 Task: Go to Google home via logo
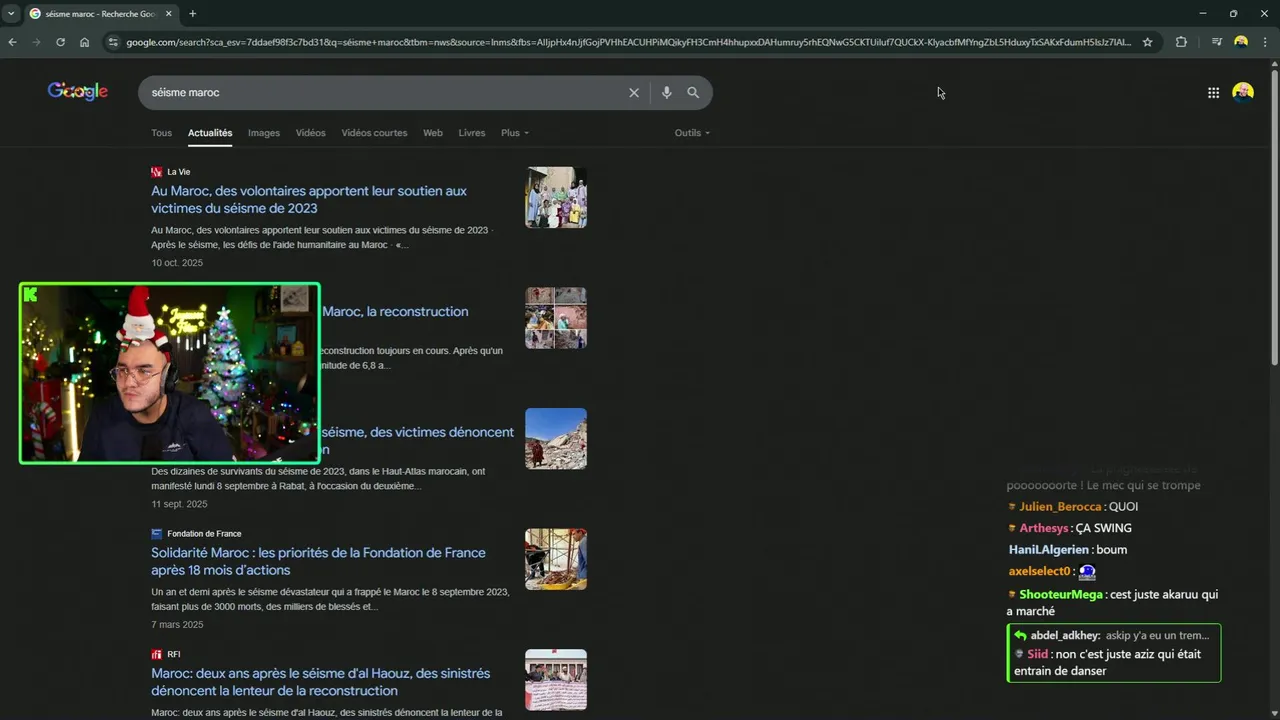click(78, 92)
